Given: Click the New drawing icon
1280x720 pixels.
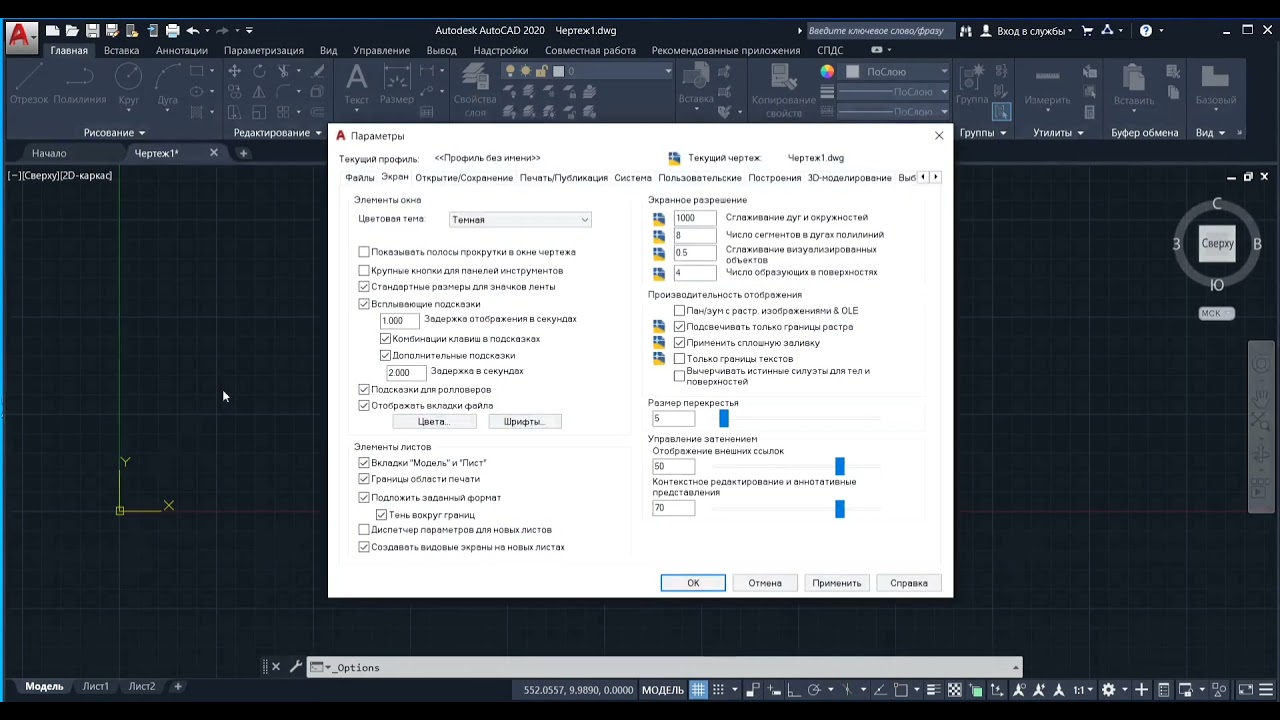Looking at the screenshot, I should point(53,31).
